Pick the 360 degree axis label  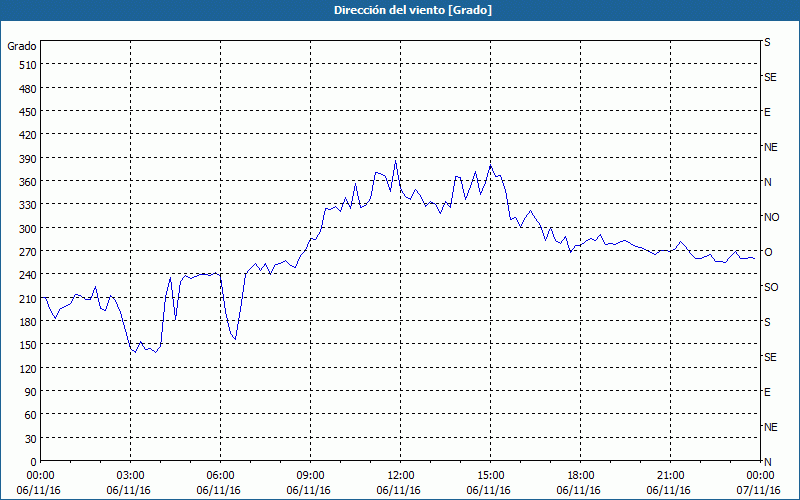tap(28, 182)
